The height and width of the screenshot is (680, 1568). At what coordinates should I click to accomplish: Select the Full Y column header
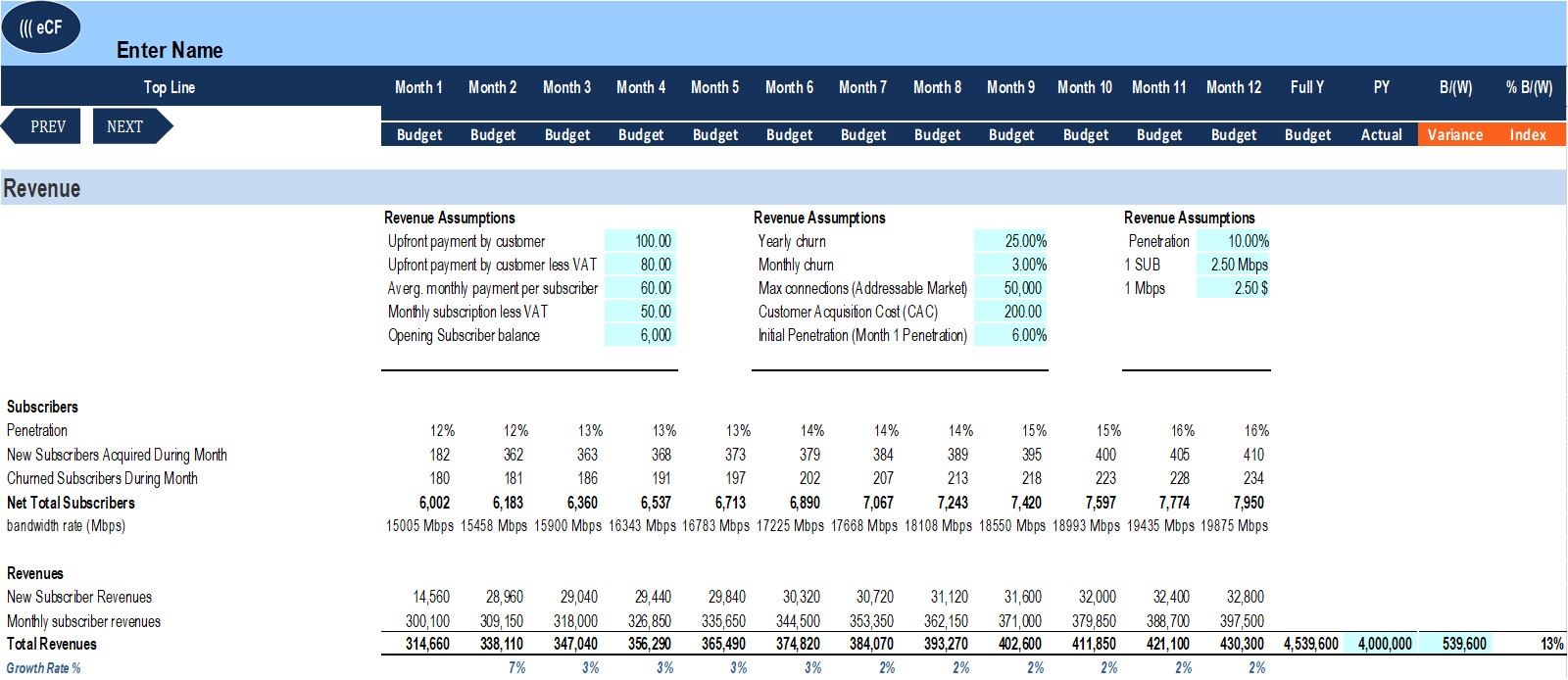click(1307, 87)
